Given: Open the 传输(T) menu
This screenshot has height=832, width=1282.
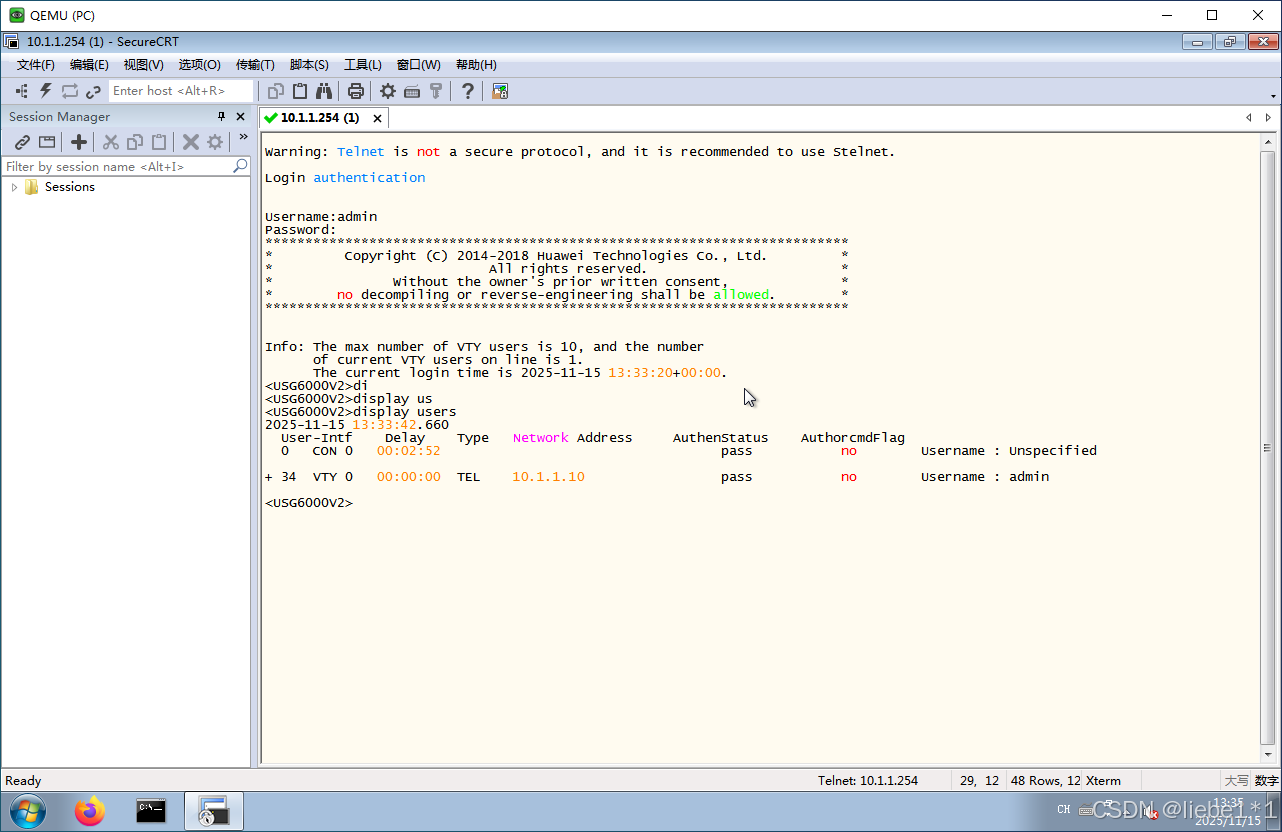Looking at the screenshot, I should coord(255,64).
